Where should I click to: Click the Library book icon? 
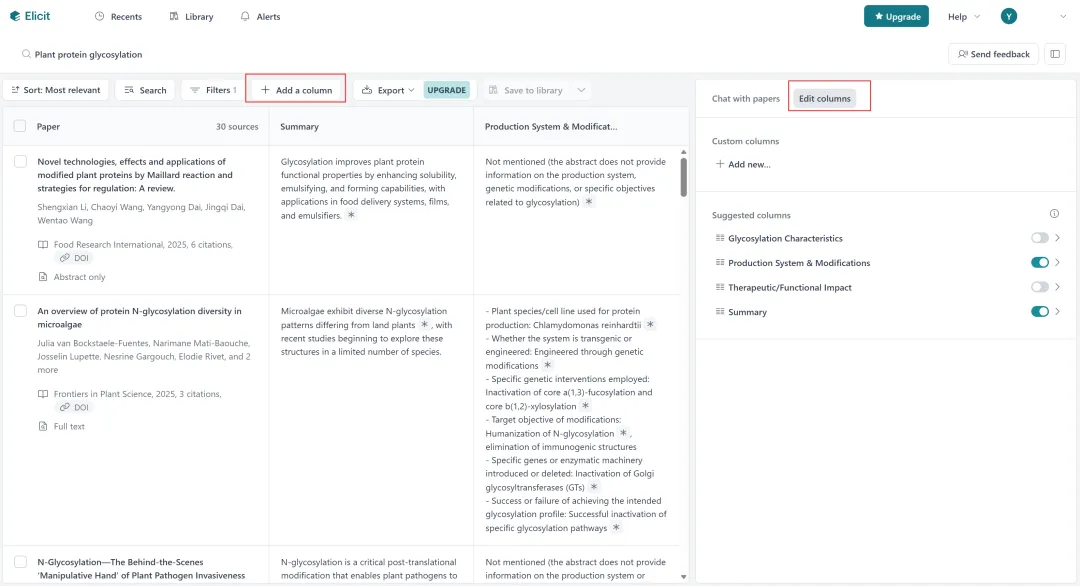click(x=174, y=16)
